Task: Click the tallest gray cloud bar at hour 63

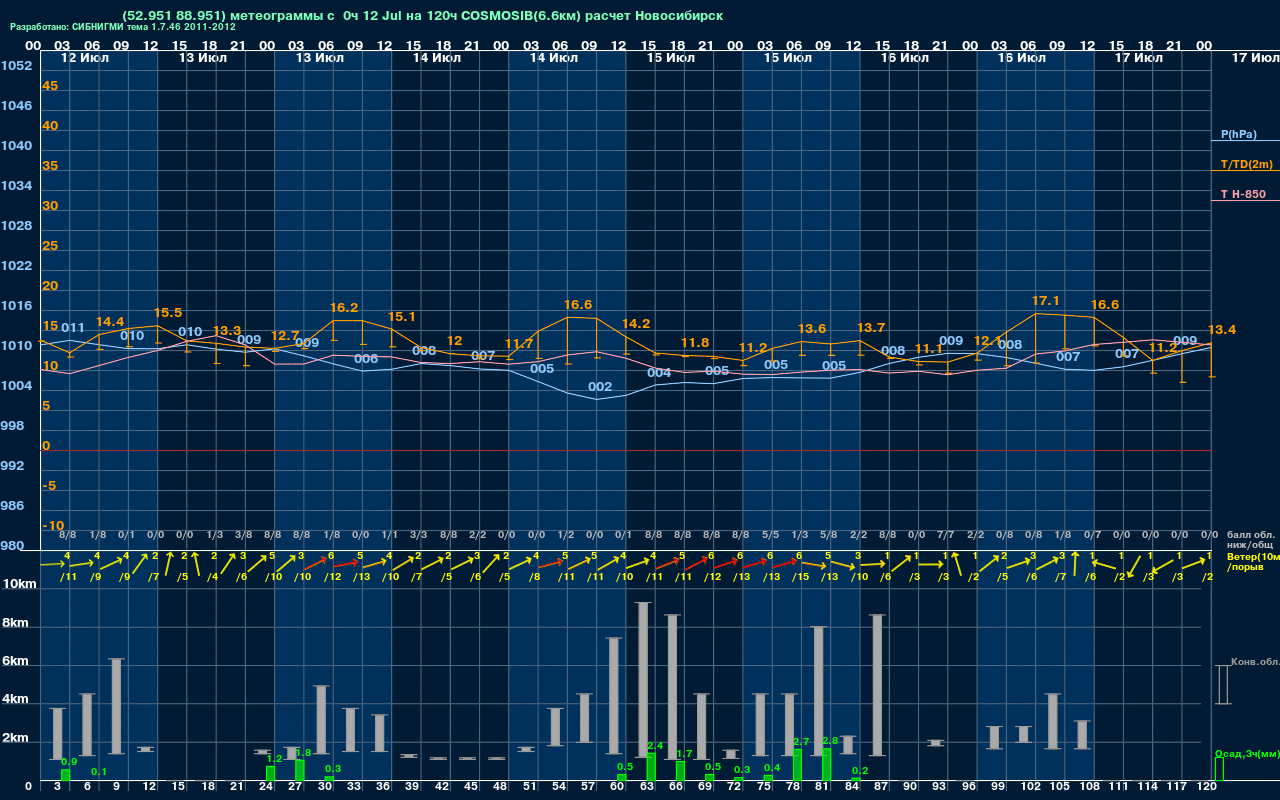Action: tap(643, 680)
